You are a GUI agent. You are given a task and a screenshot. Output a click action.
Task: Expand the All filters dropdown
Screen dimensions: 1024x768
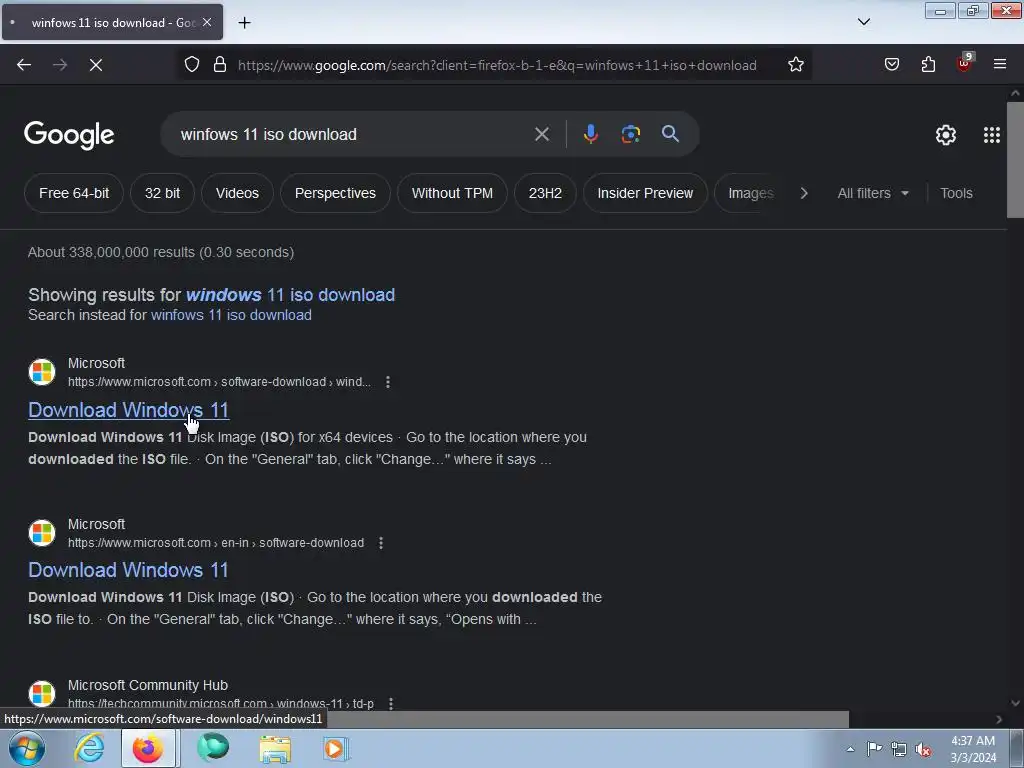click(872, 193)
